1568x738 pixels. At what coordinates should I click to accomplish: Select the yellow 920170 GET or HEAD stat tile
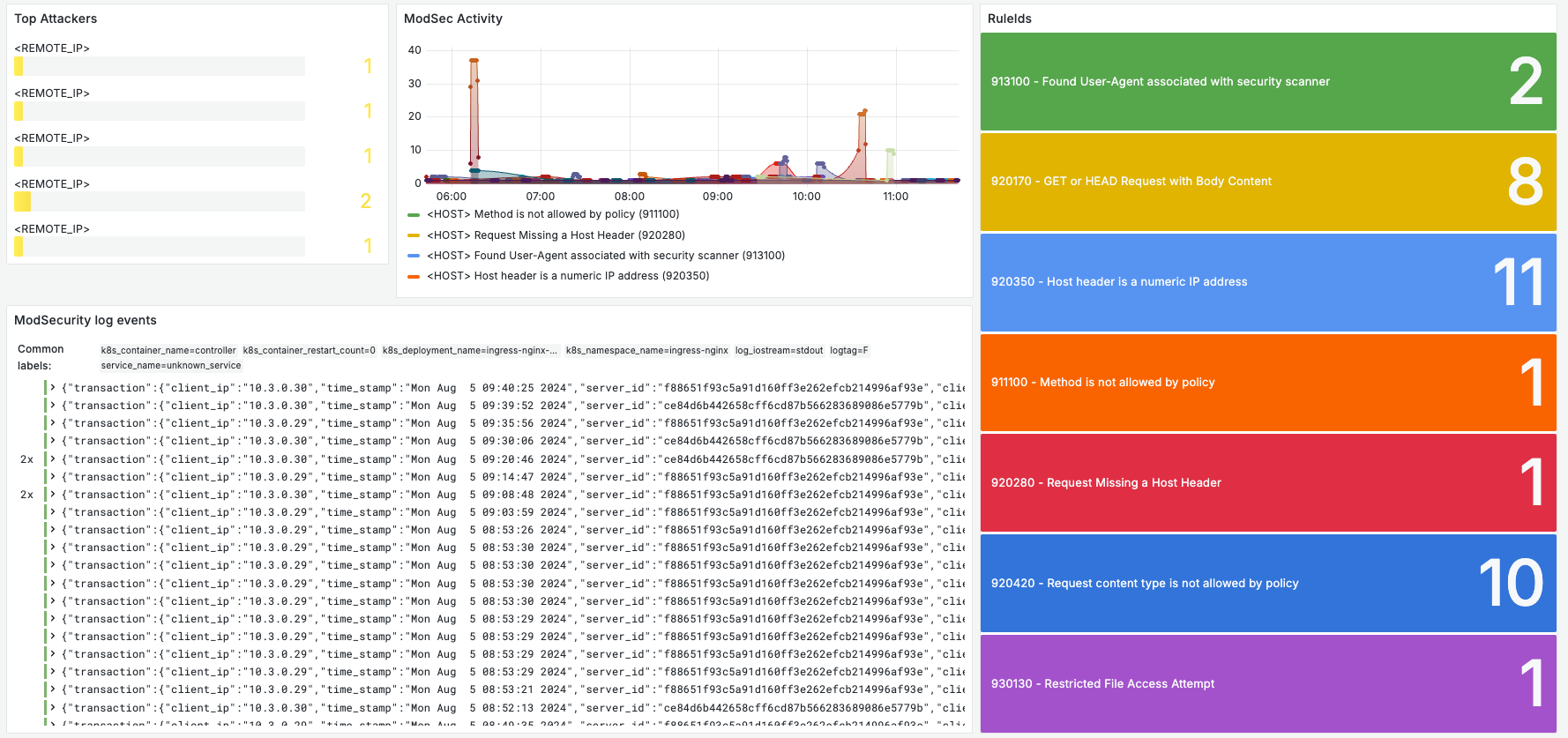[1267, 182]
